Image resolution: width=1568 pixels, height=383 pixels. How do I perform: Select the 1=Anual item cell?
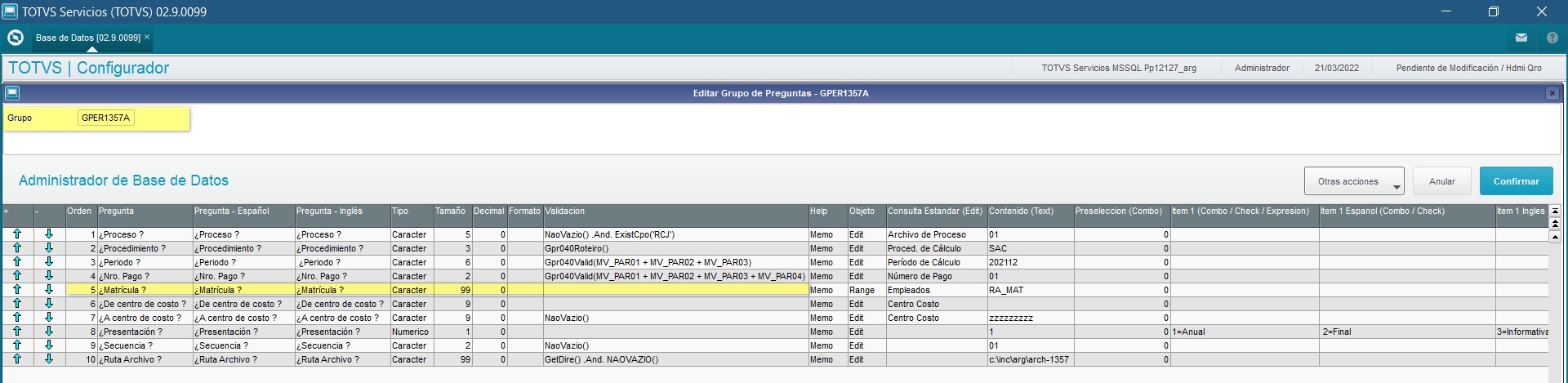pyautogui.click(x=1244, y=332)
